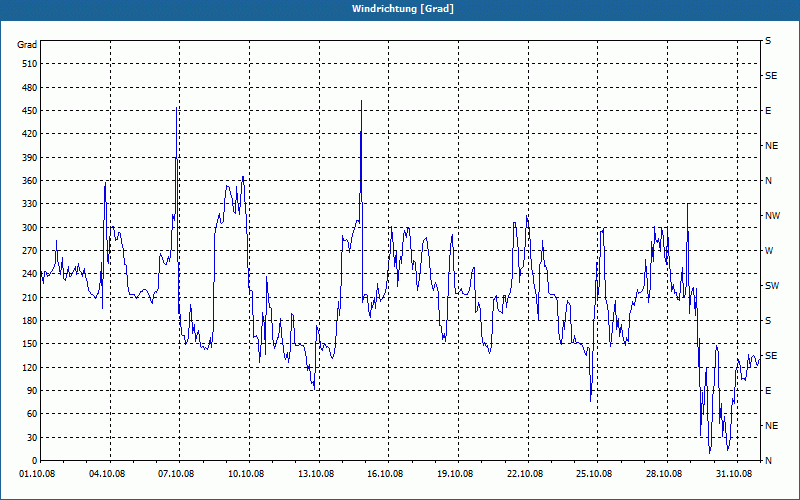Screen dimensions: 800x500
Task: Select the 360 degree axis label
Action: pos(30,181)
